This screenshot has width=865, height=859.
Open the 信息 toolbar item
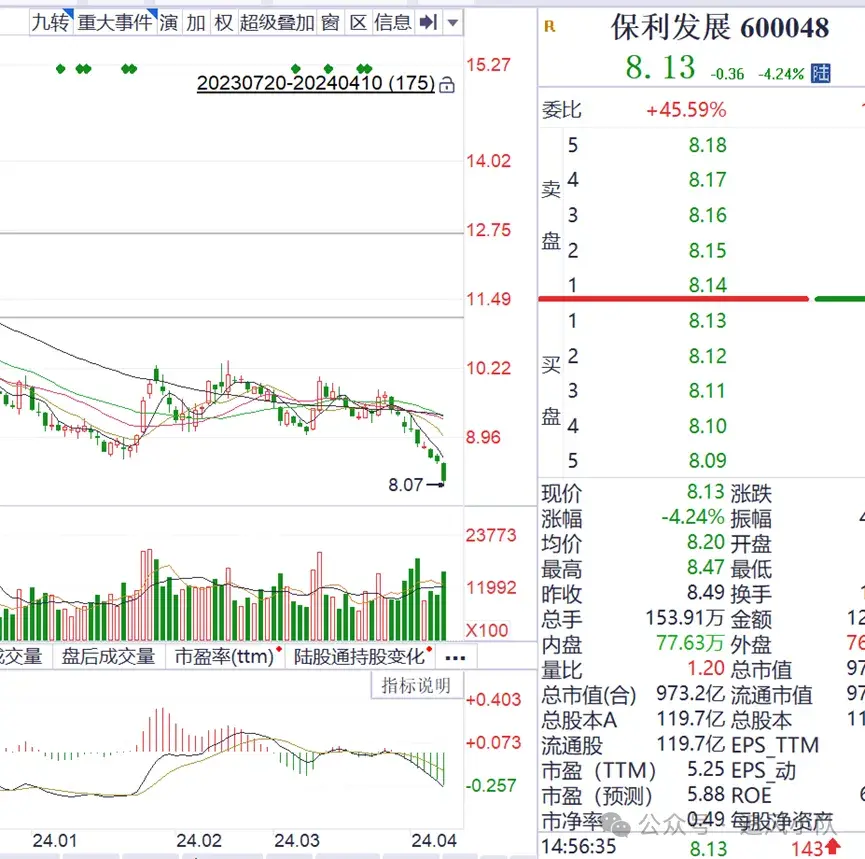(393, 23)
